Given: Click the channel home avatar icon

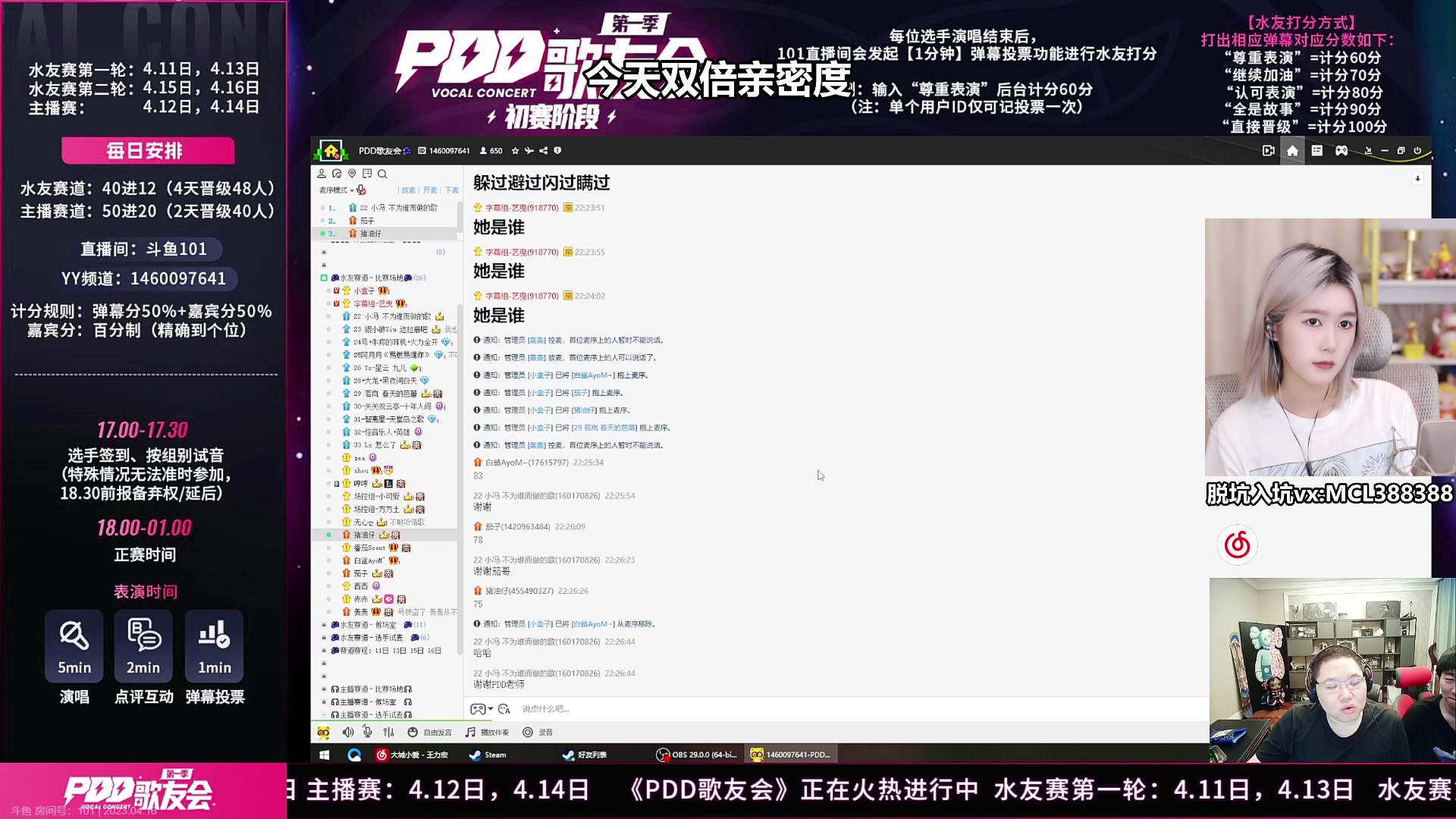Looking at the screenshot, I should click(x=331, y=151).
